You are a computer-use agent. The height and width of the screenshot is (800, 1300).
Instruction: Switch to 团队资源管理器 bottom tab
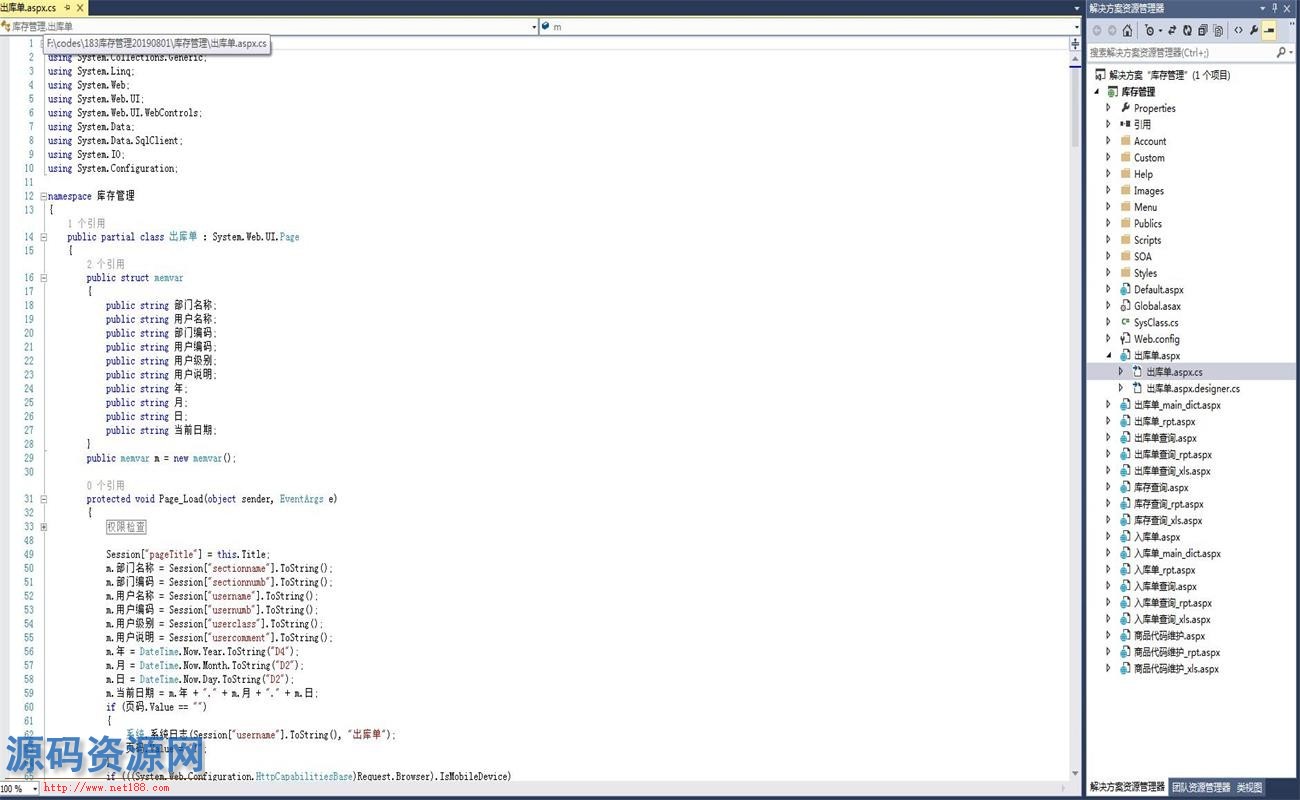[1201, 788]
